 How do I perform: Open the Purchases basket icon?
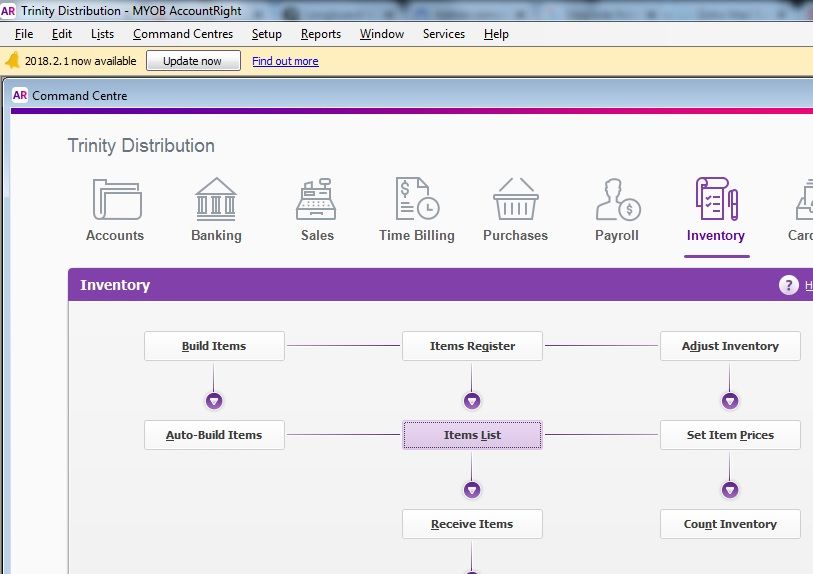[515, 200]
